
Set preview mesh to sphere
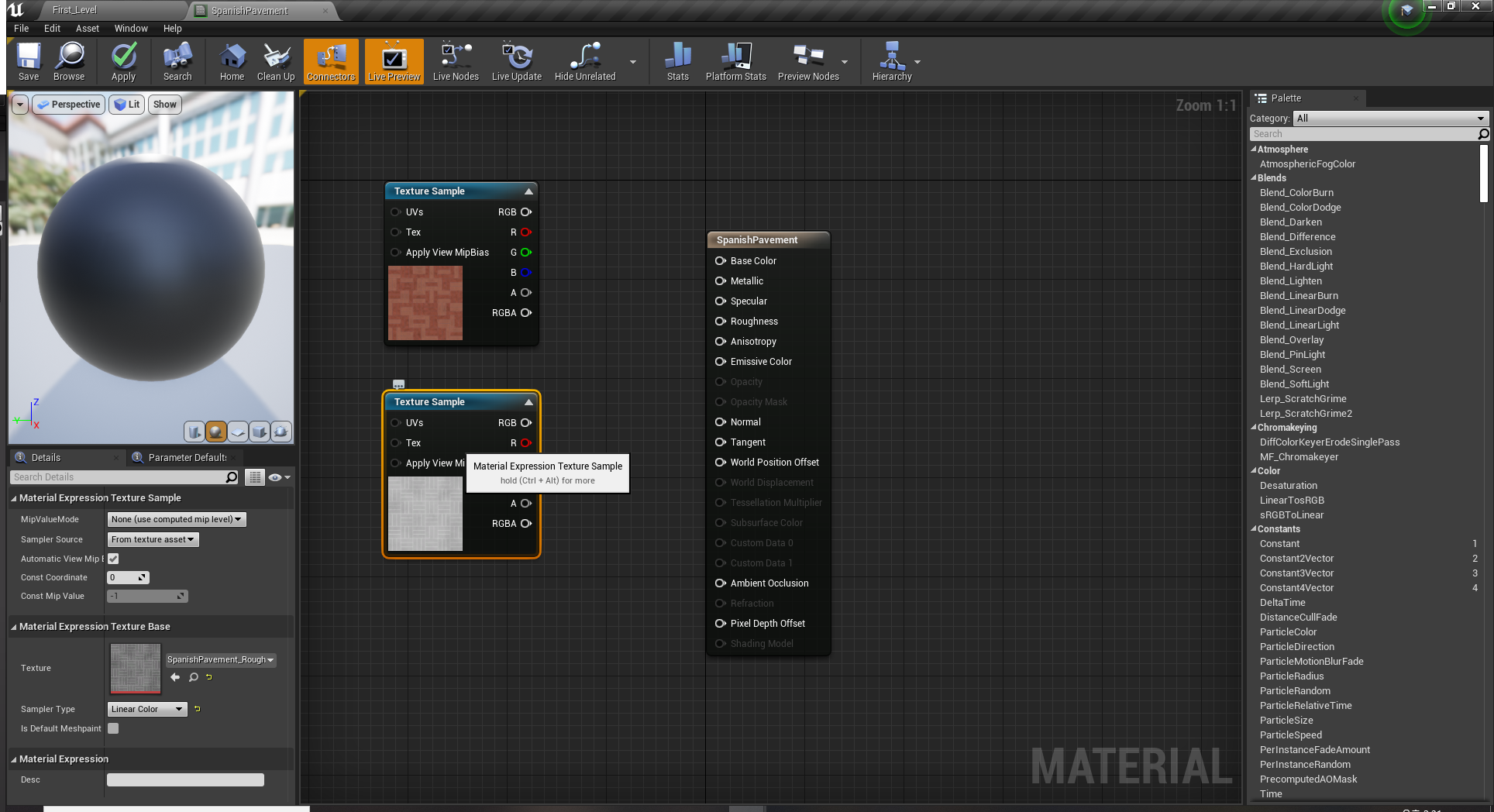pos(216,432)
